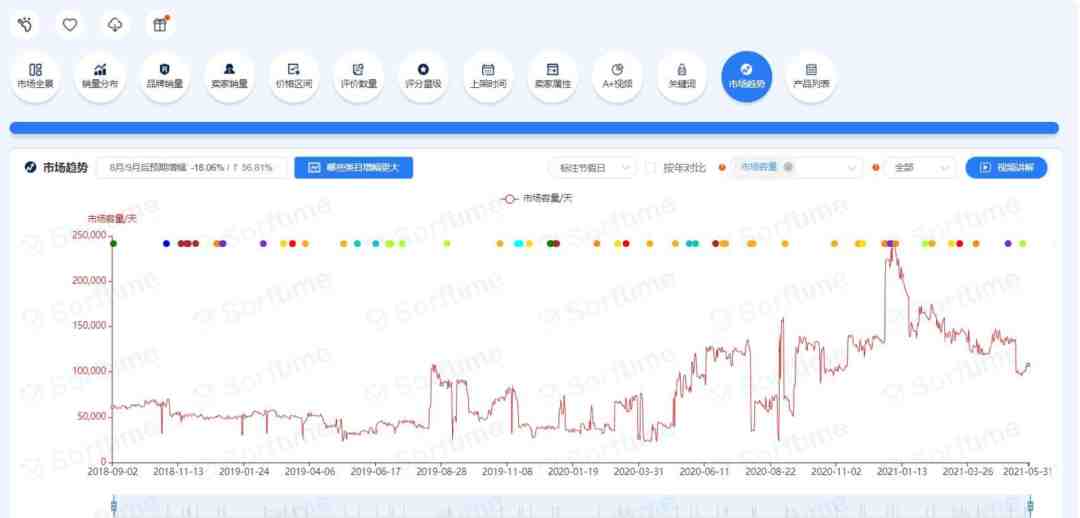The image size is (1080, 518).
Task: Click the blue 哪些类目增幅更大 button
Action: (x=353, y=167)
